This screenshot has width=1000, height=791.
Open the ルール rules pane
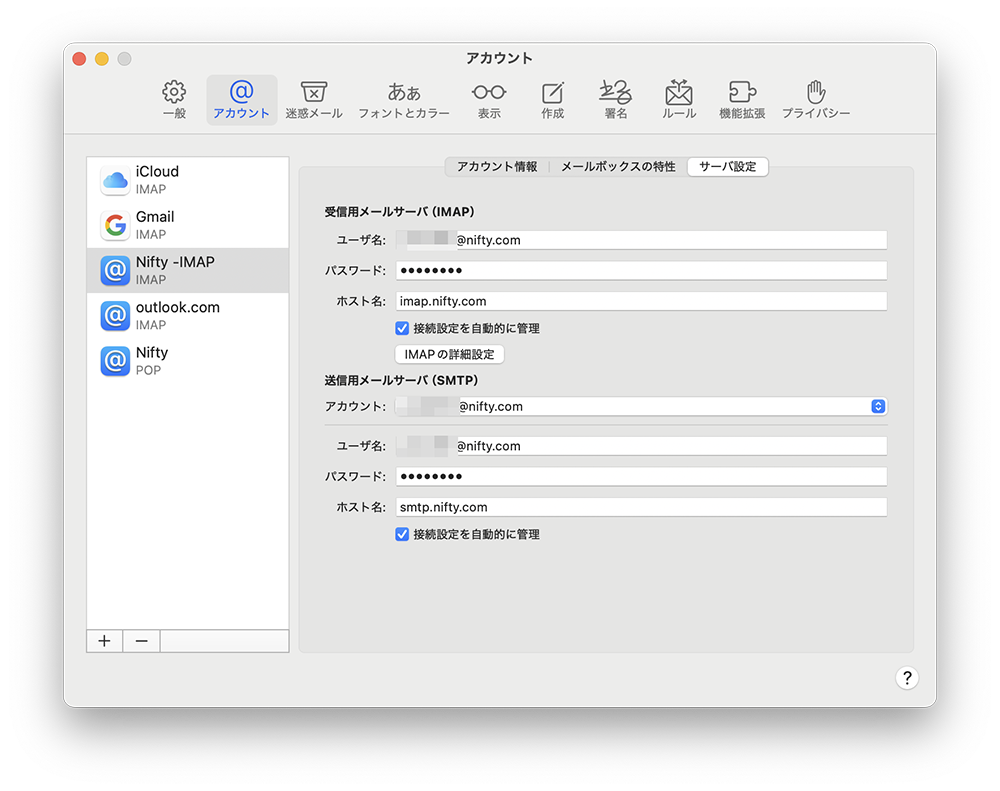(x=679, y=100)
